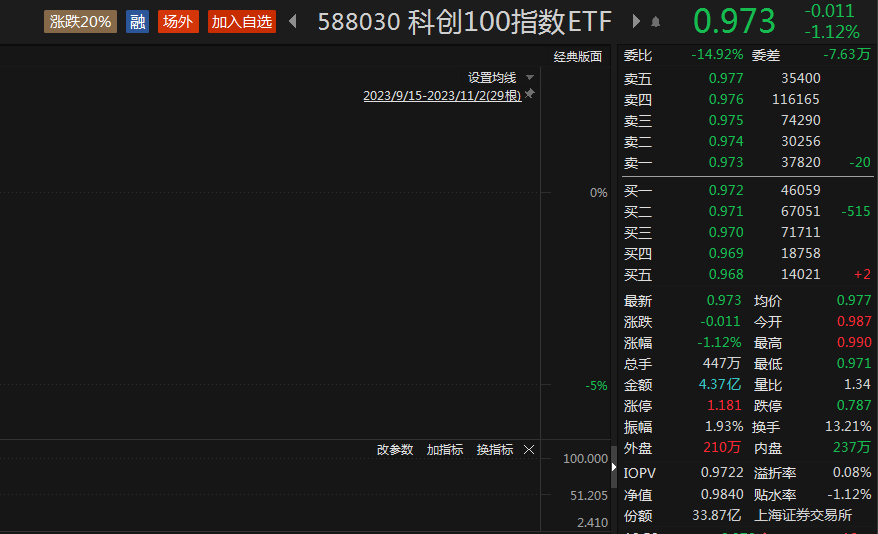Click the 588030 科创100指数ETF title
Viewport: 878px width, 534px height.
465,22
